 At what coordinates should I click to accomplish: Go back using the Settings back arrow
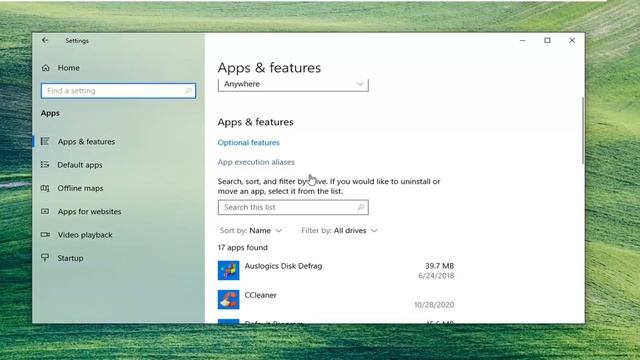(x=44, y=40)
